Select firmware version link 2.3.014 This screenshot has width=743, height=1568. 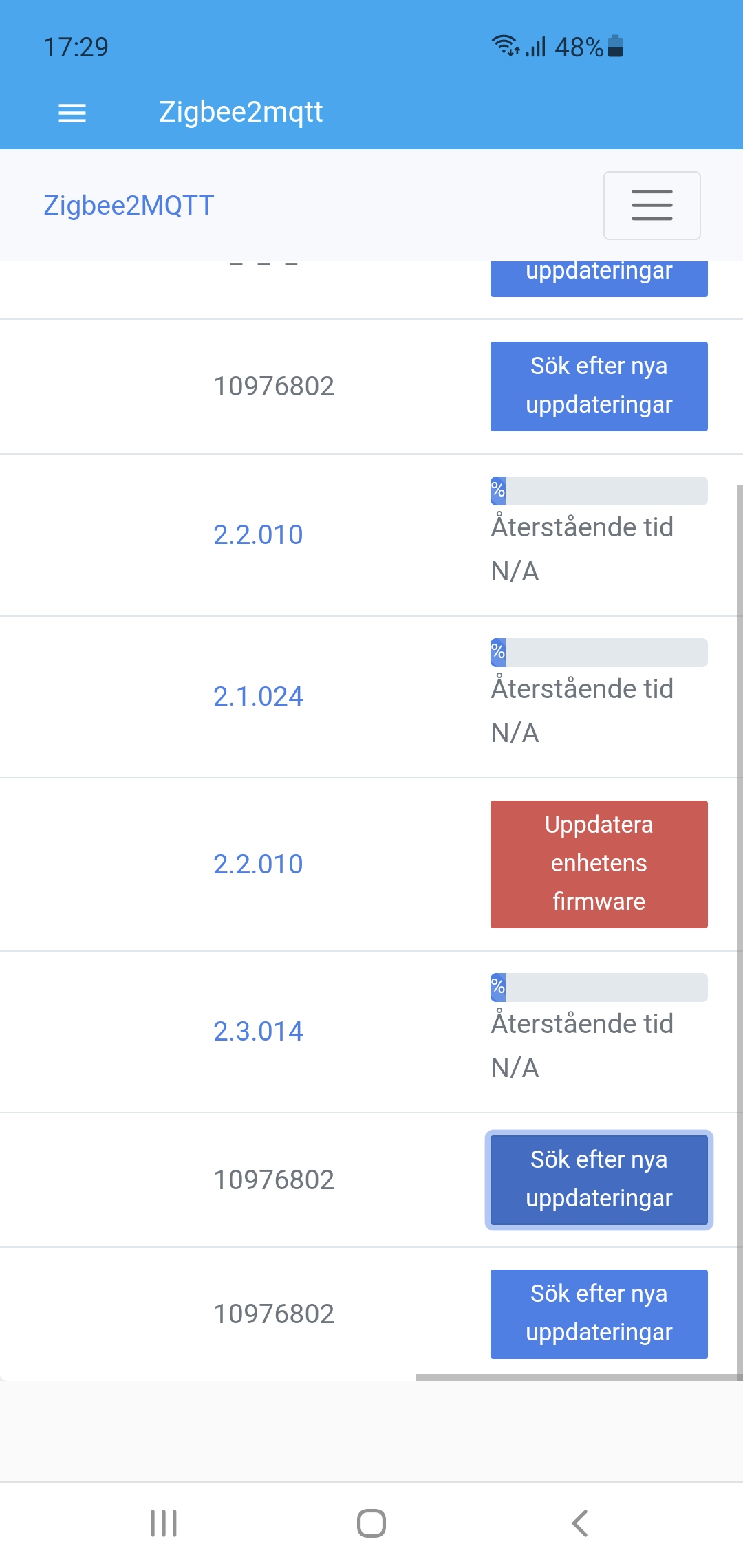coord(258,1030)
